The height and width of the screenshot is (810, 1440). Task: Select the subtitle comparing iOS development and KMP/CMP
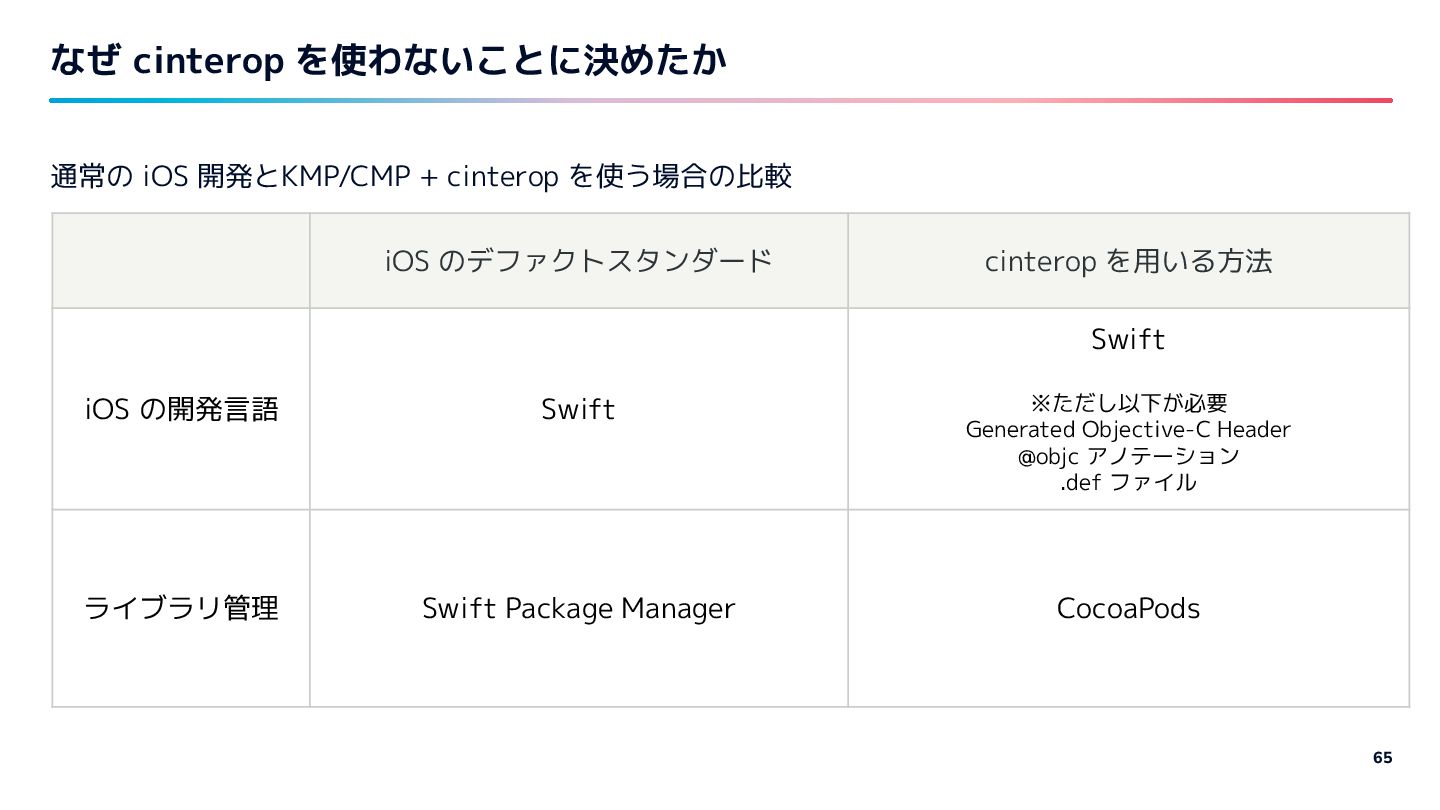pos(421,177)
